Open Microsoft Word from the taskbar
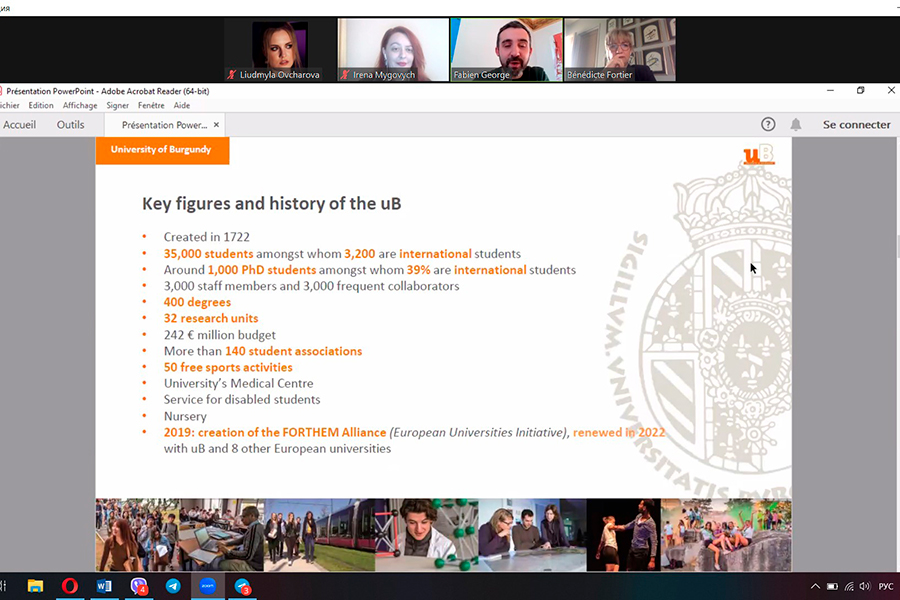This screenshot has height=600, width=900. pyautogui.click(x=104, y=586)
